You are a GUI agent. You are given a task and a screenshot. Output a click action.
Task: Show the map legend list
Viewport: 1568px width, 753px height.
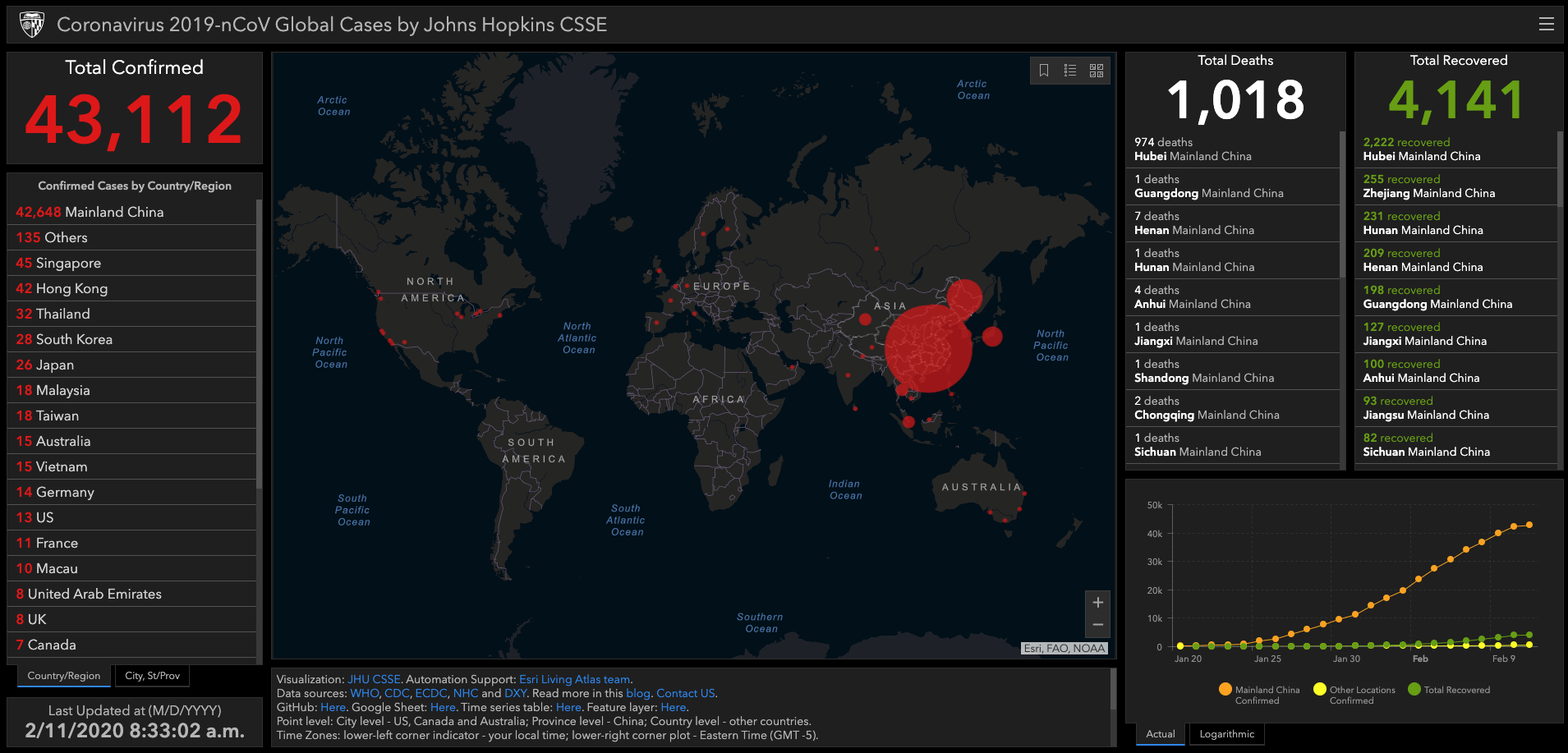pyautogui.click(x=1070, y=71)
